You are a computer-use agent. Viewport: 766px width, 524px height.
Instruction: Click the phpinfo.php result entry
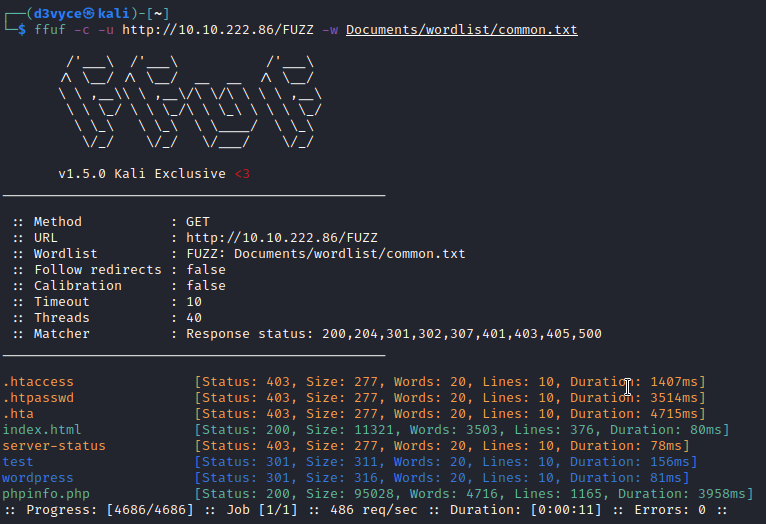(x=46, y=494)
